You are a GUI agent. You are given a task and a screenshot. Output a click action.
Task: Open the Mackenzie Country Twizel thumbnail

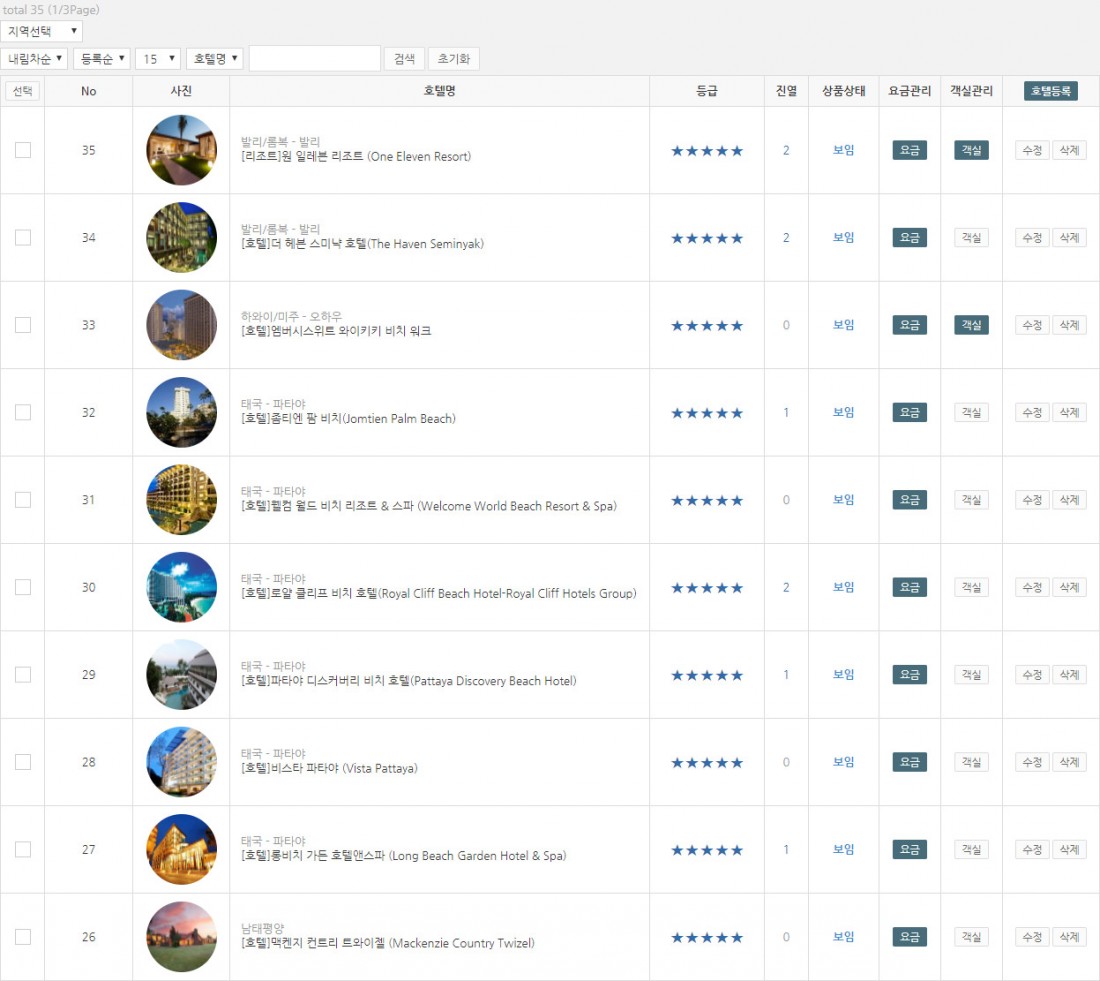click(x=182, y=936)
